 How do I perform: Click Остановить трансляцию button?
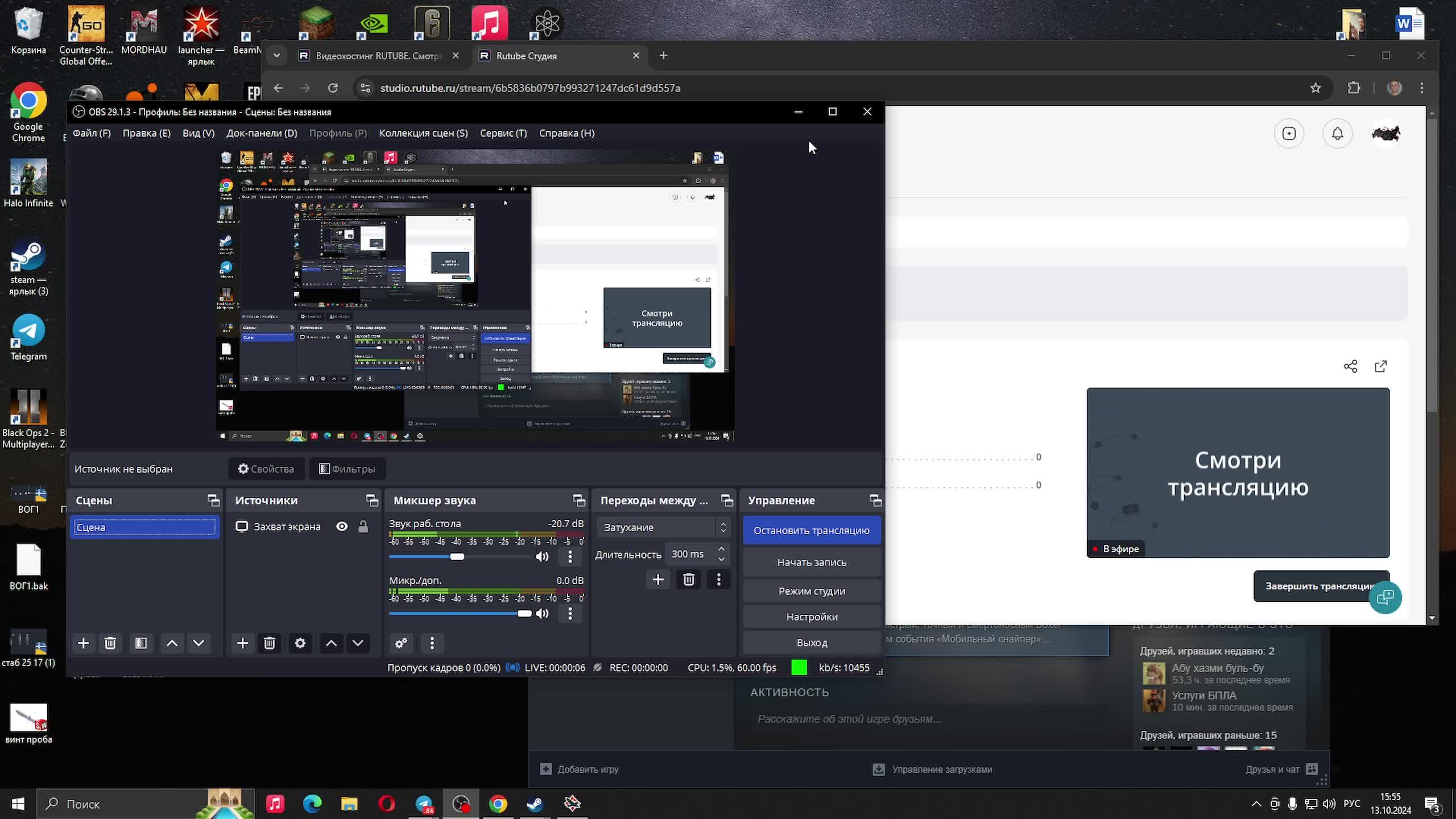811,530
